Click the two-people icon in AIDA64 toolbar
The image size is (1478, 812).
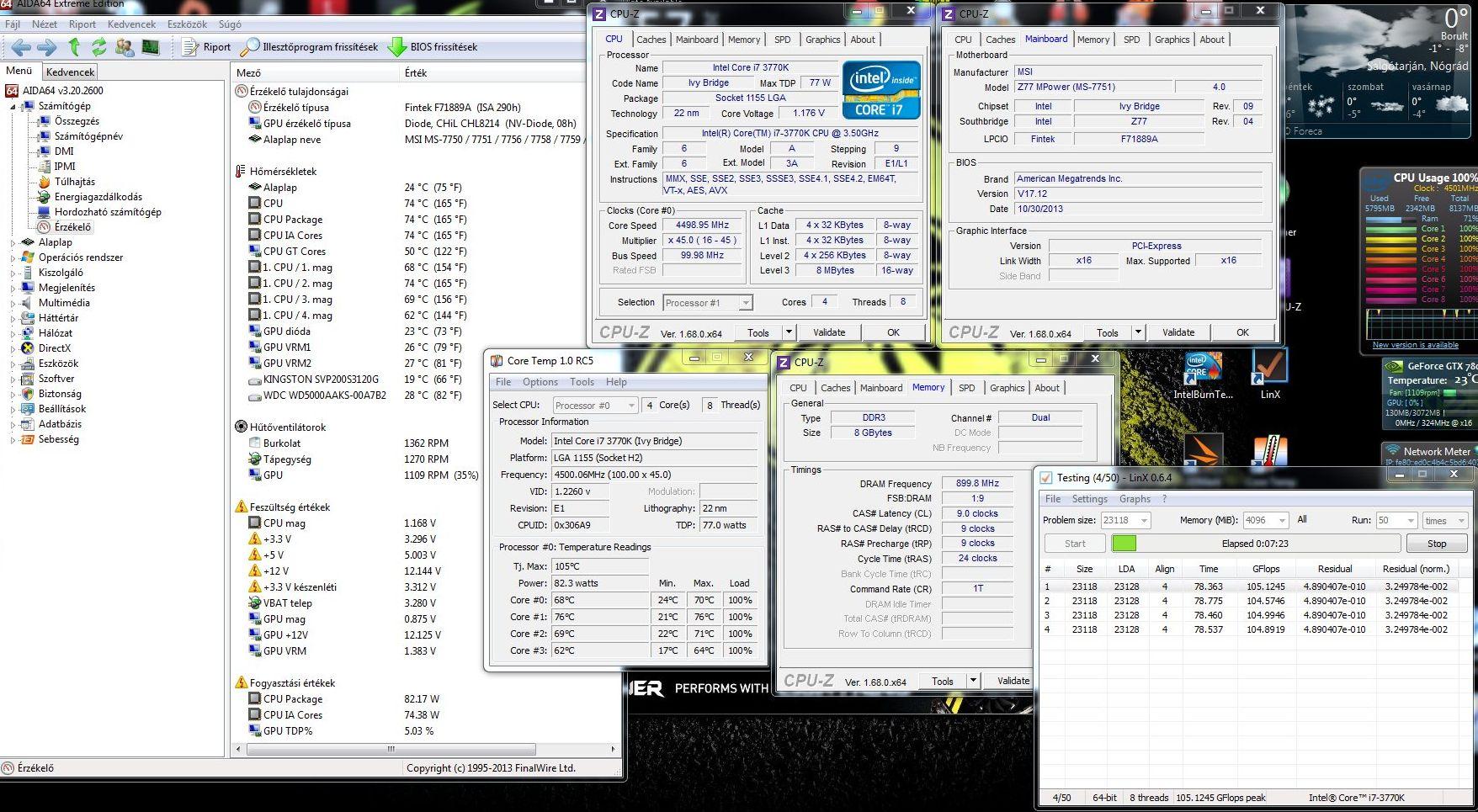click(x=125, y=47)
